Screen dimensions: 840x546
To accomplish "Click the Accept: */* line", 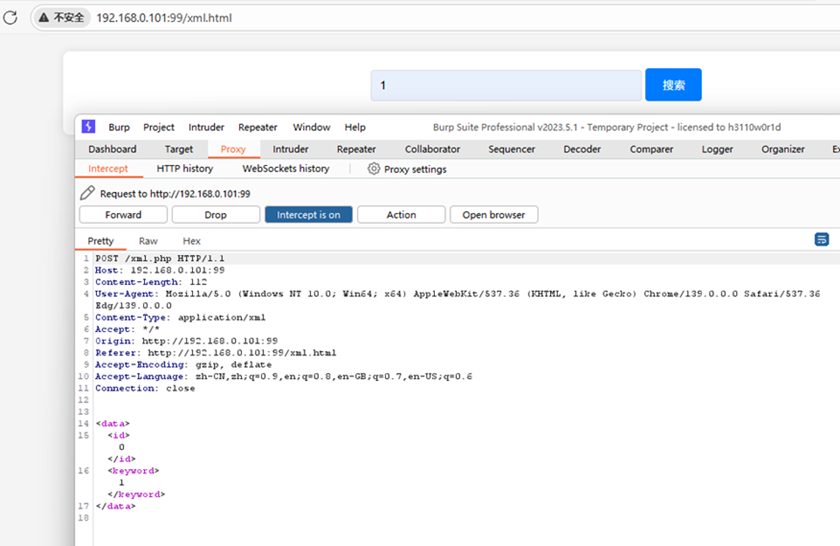I will point(128,329).
